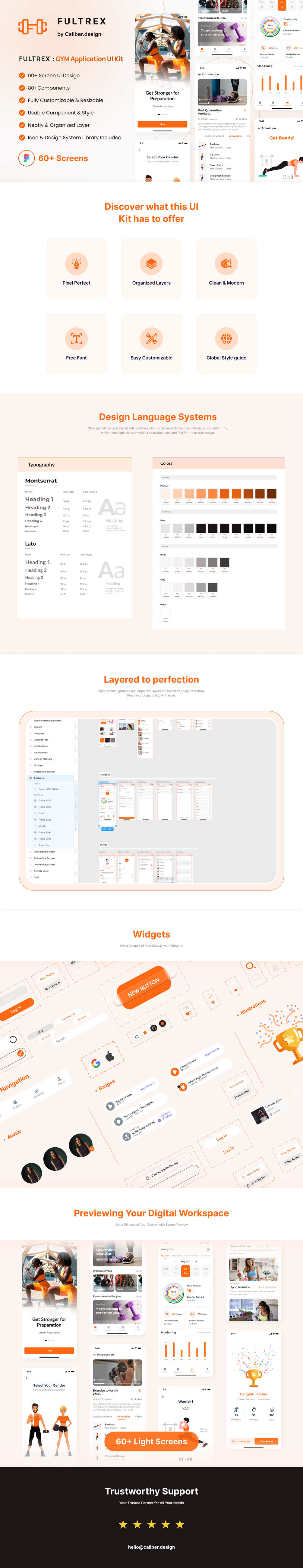Click the trophy on the Congratulations screen

point(254,1377)
